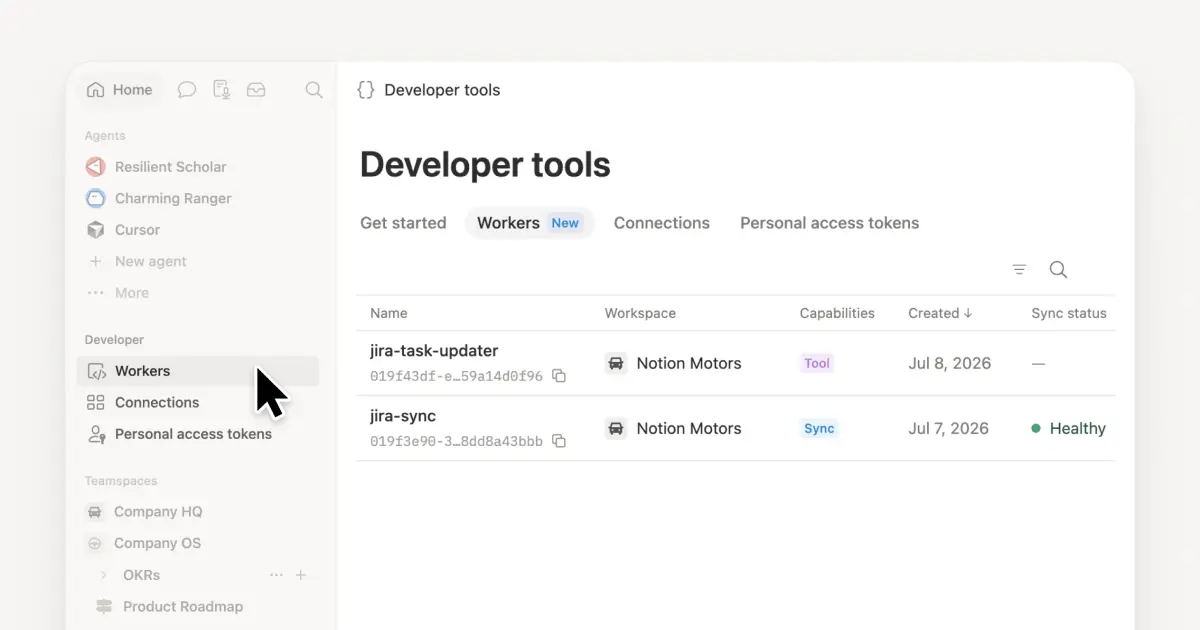Viewport: 1200px width, 630px height.
Task: Sort by the Capabilities column header
Action: pyautogui.click(x=837, y=313)
